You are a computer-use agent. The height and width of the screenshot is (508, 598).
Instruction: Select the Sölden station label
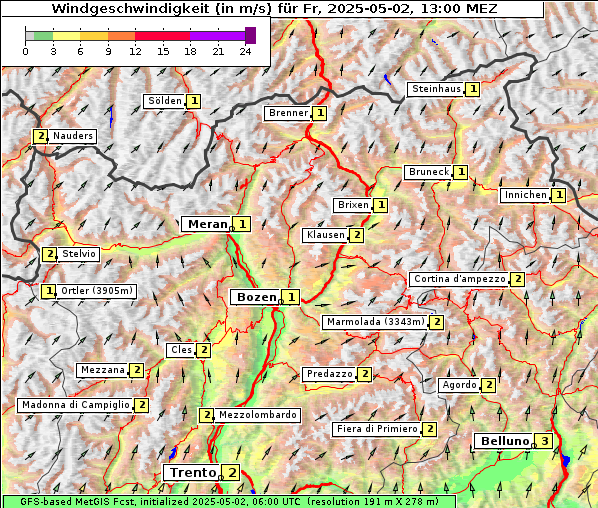[165, 101]
